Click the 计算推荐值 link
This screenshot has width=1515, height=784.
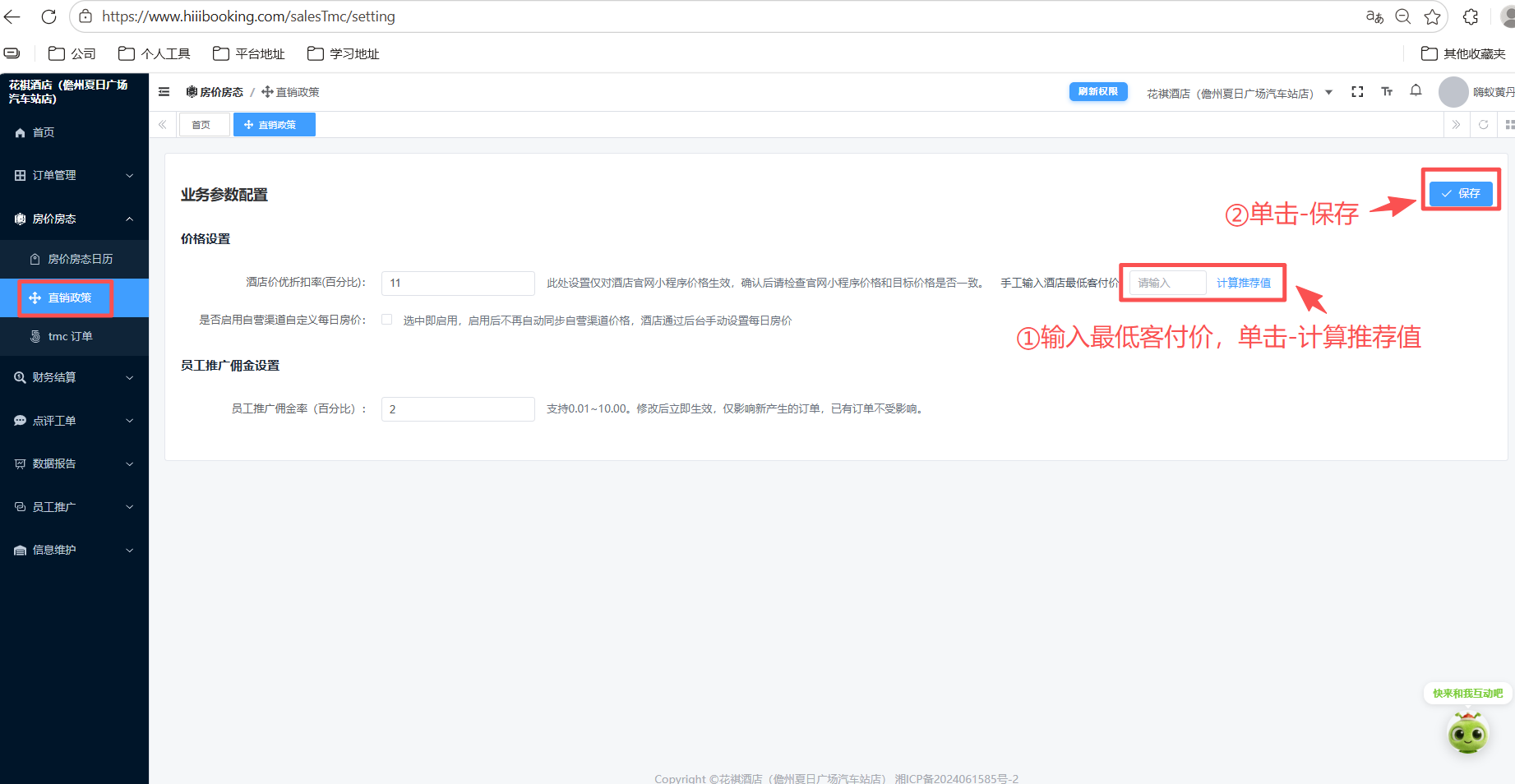click(1243, 282)
